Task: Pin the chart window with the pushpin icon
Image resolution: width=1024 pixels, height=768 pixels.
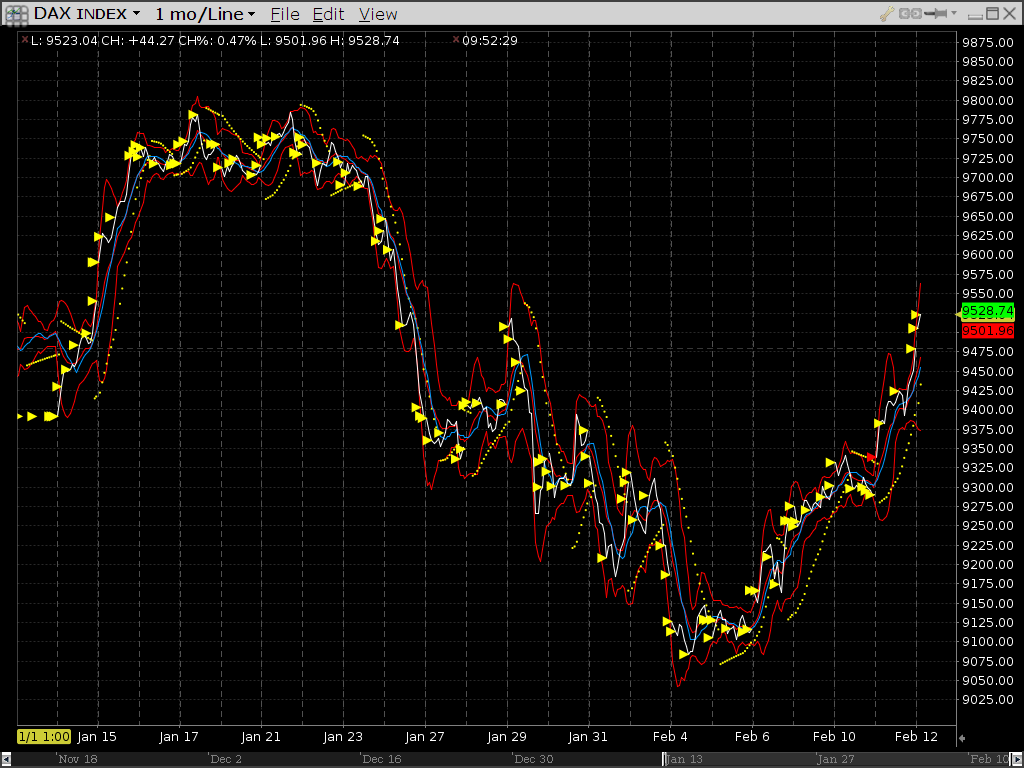Action: tap(935, 14)
